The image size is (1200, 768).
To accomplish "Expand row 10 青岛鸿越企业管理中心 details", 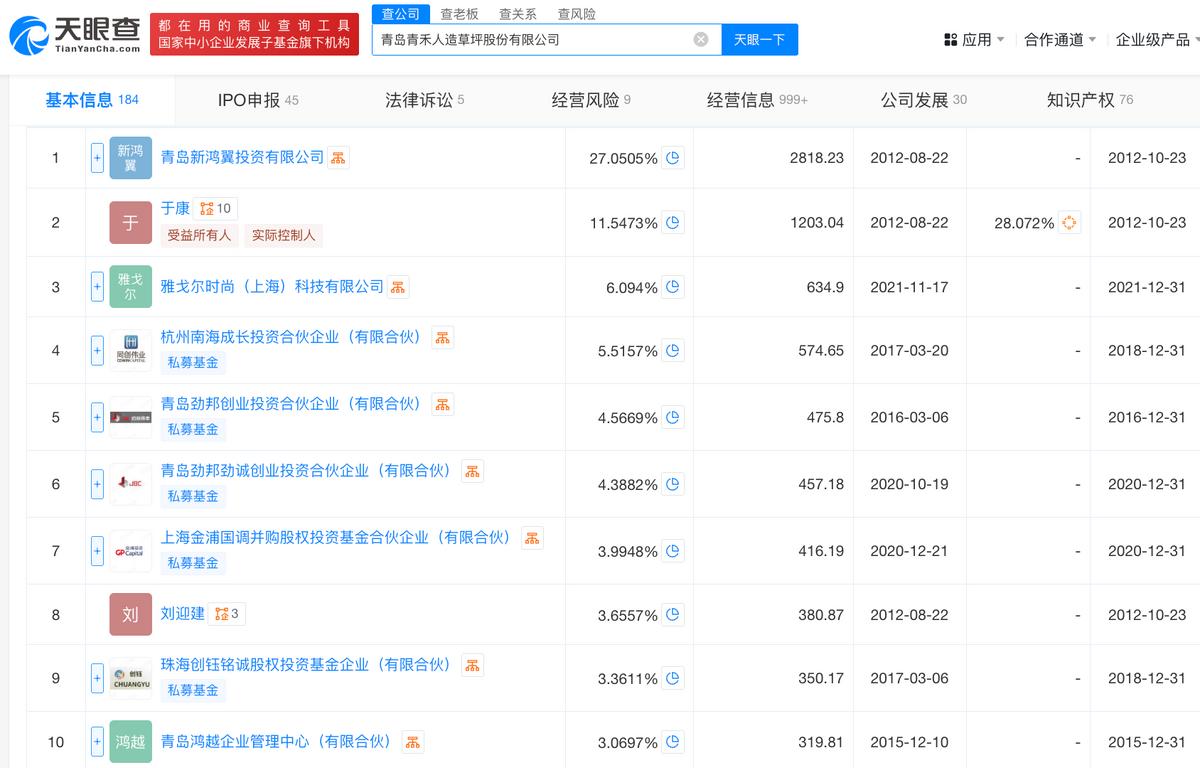I will (97, 742).
